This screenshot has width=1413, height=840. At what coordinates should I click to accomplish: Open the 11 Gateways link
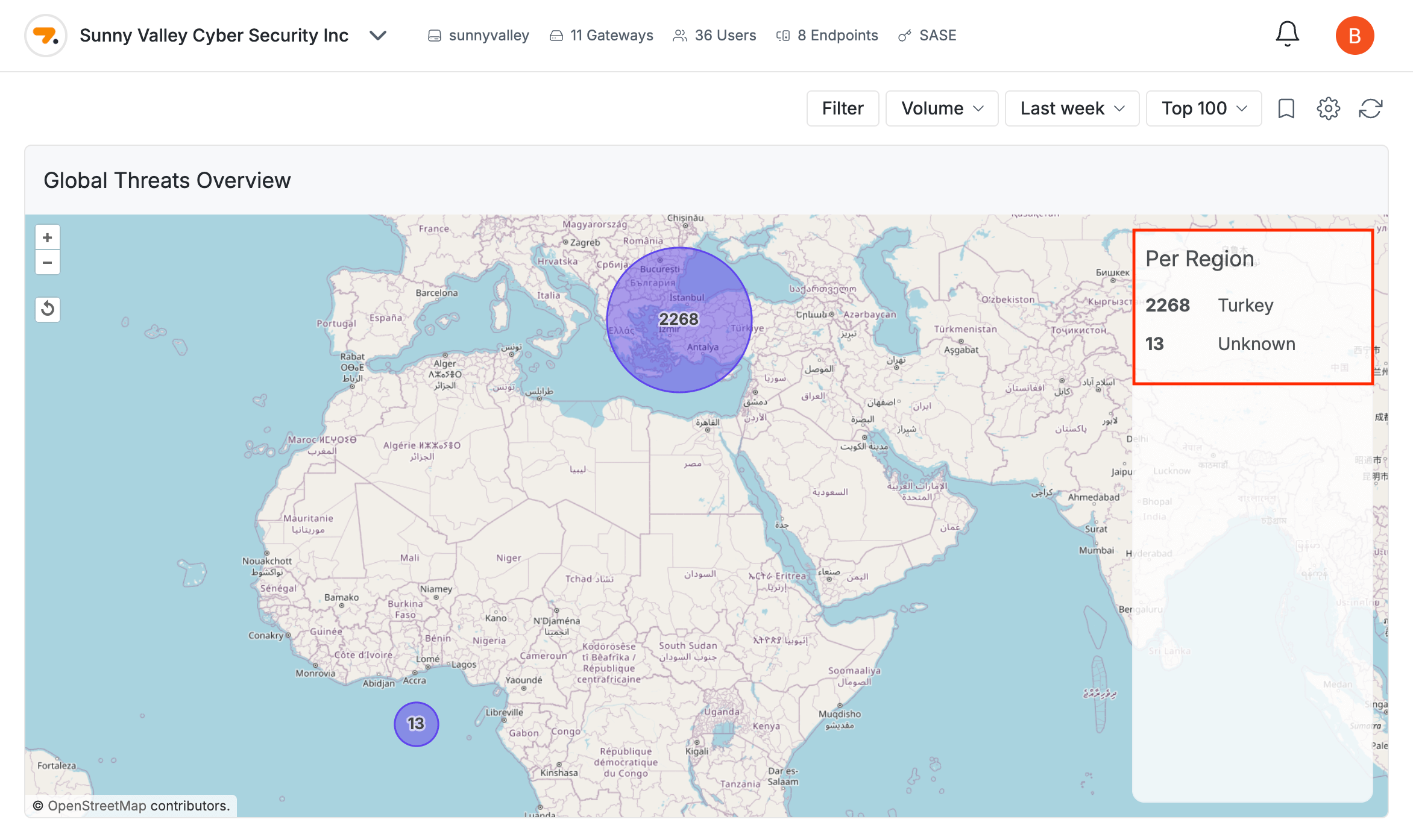(x=602, y=36)
